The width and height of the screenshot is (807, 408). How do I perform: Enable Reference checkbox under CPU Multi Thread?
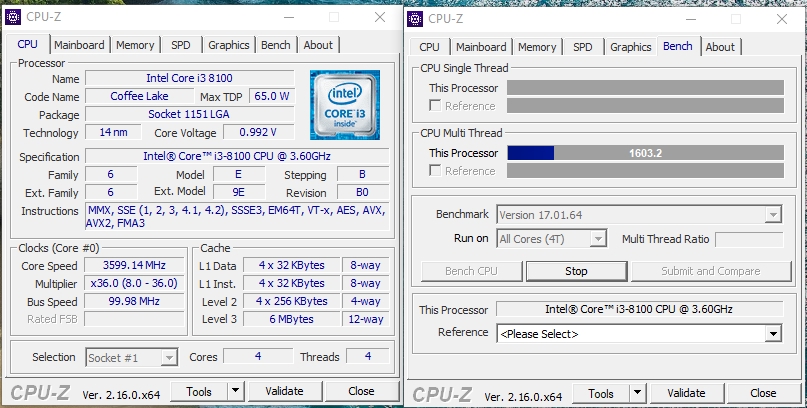435,170
